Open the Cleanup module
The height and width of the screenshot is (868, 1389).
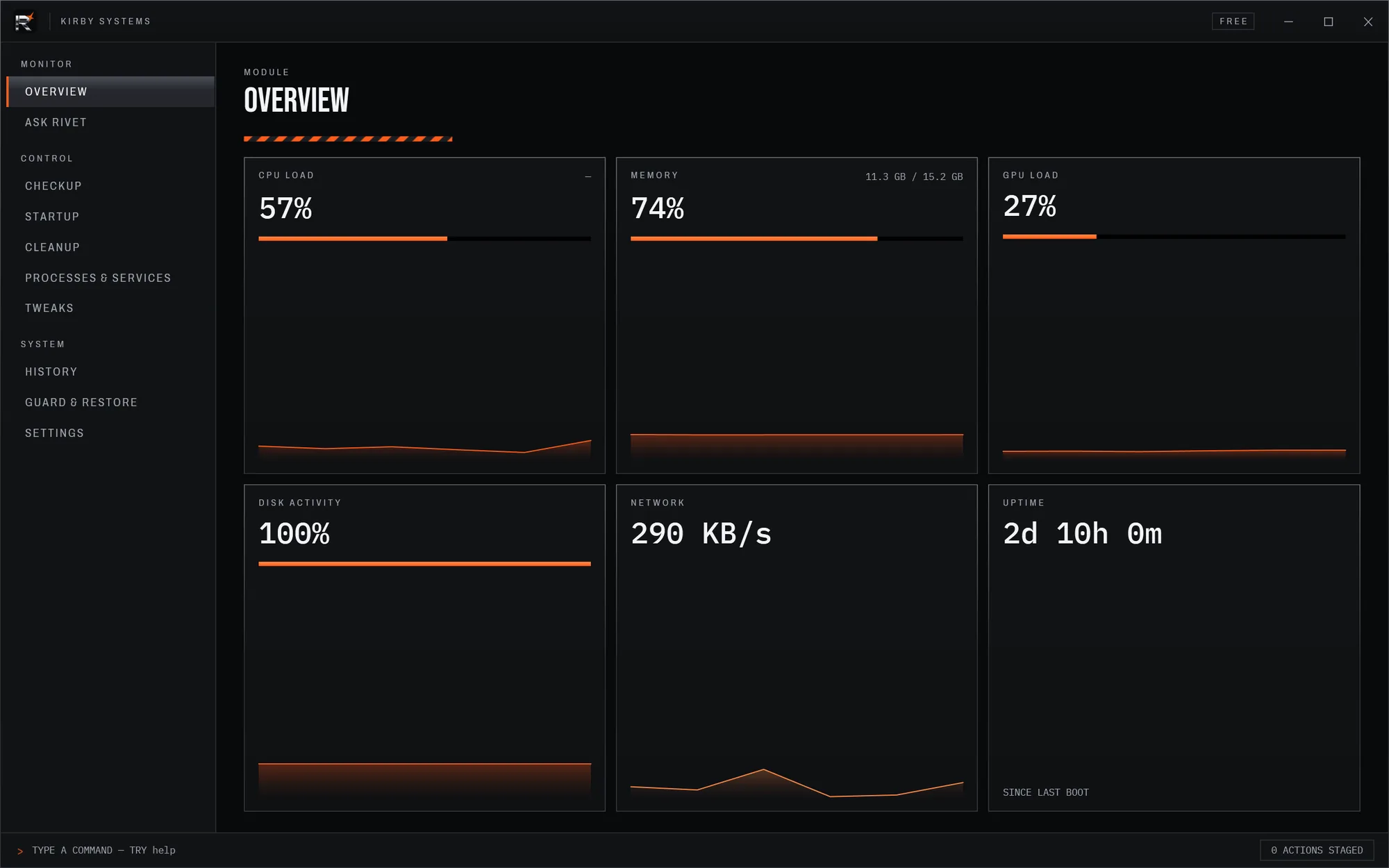point(110,247)
